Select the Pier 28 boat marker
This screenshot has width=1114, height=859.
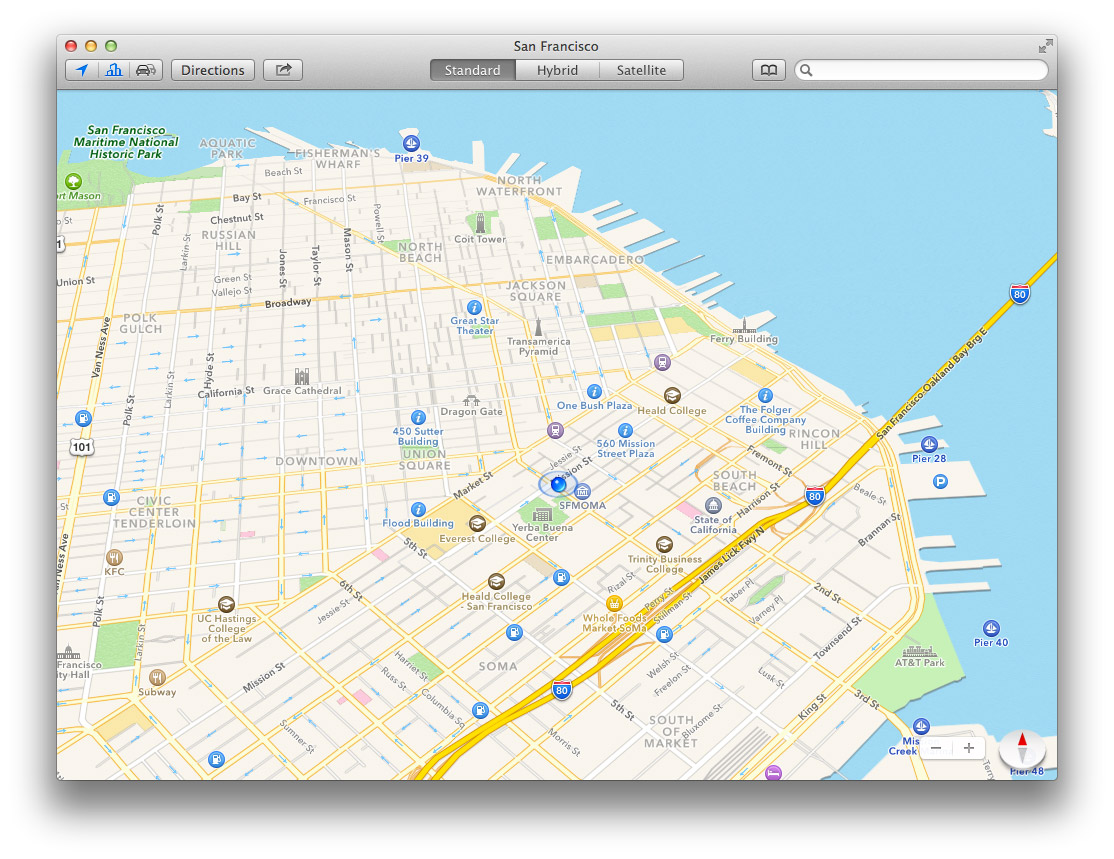pos(929,445)
